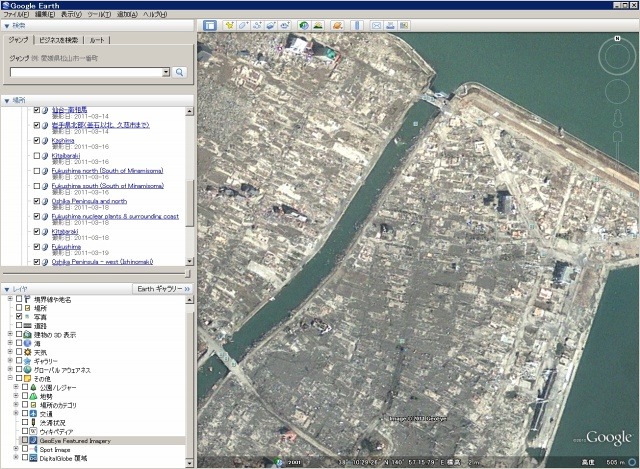Click the ocean (海) layer globe icon
The width and height of the screenshot is (640, 469).
(x=27, y=343)
